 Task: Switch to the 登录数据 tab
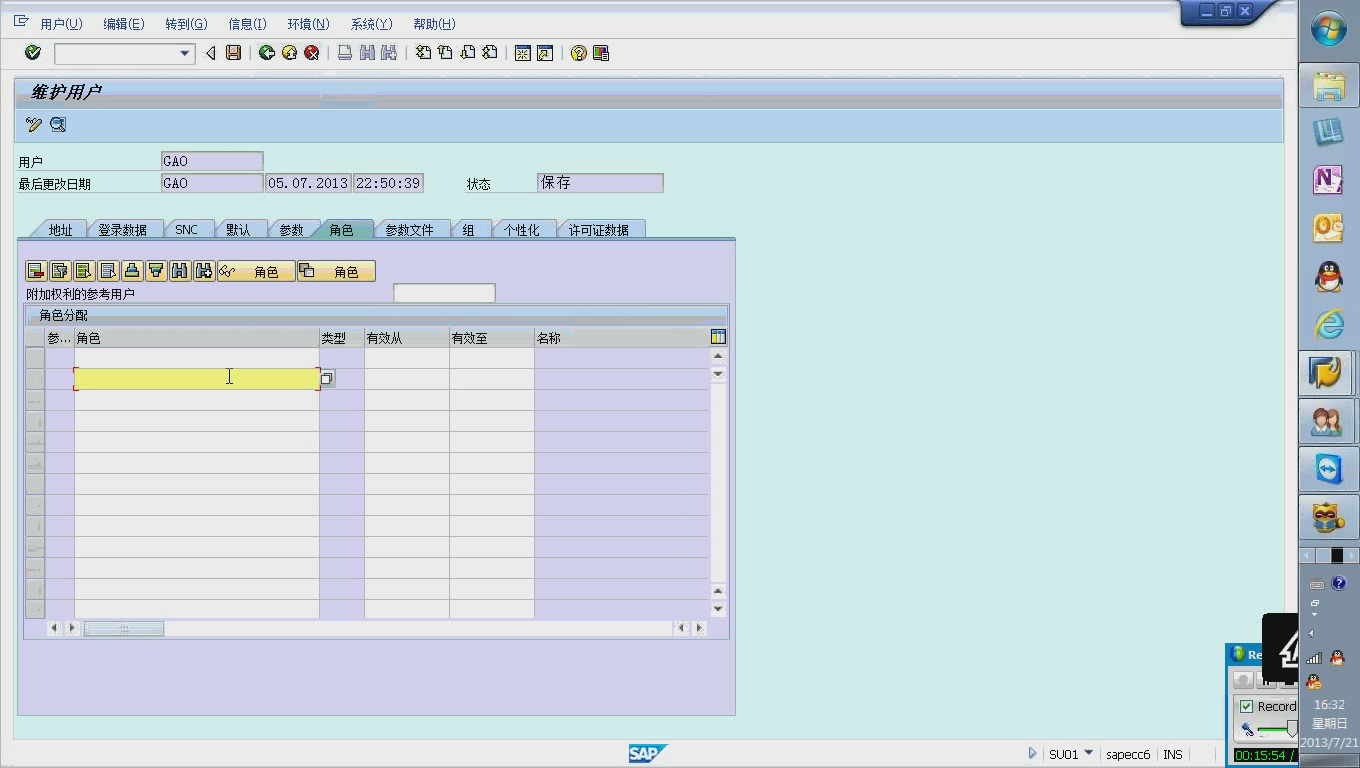(122, 230)
